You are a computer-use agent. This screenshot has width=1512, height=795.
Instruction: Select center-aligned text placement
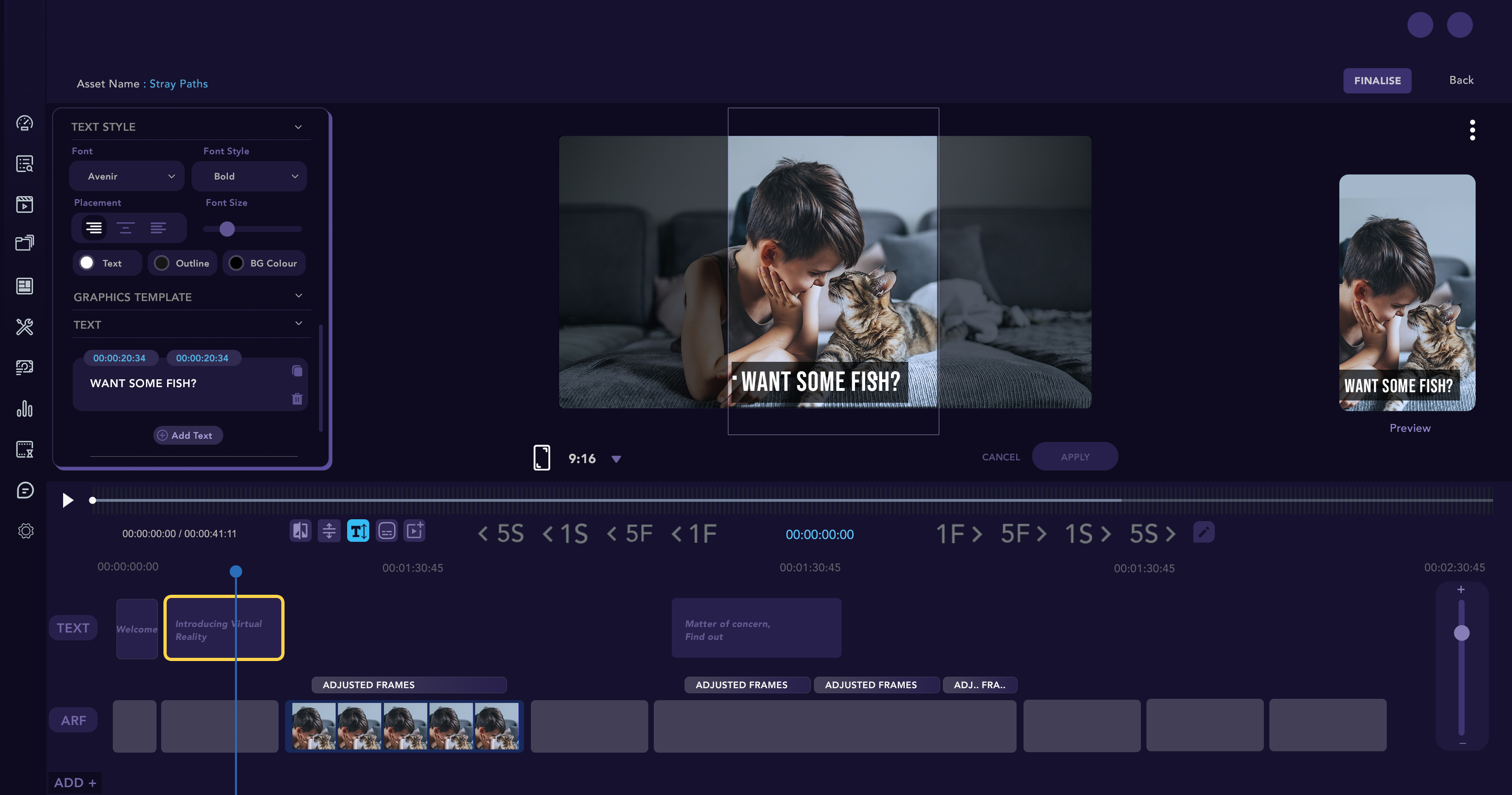[x=126, y=228]
